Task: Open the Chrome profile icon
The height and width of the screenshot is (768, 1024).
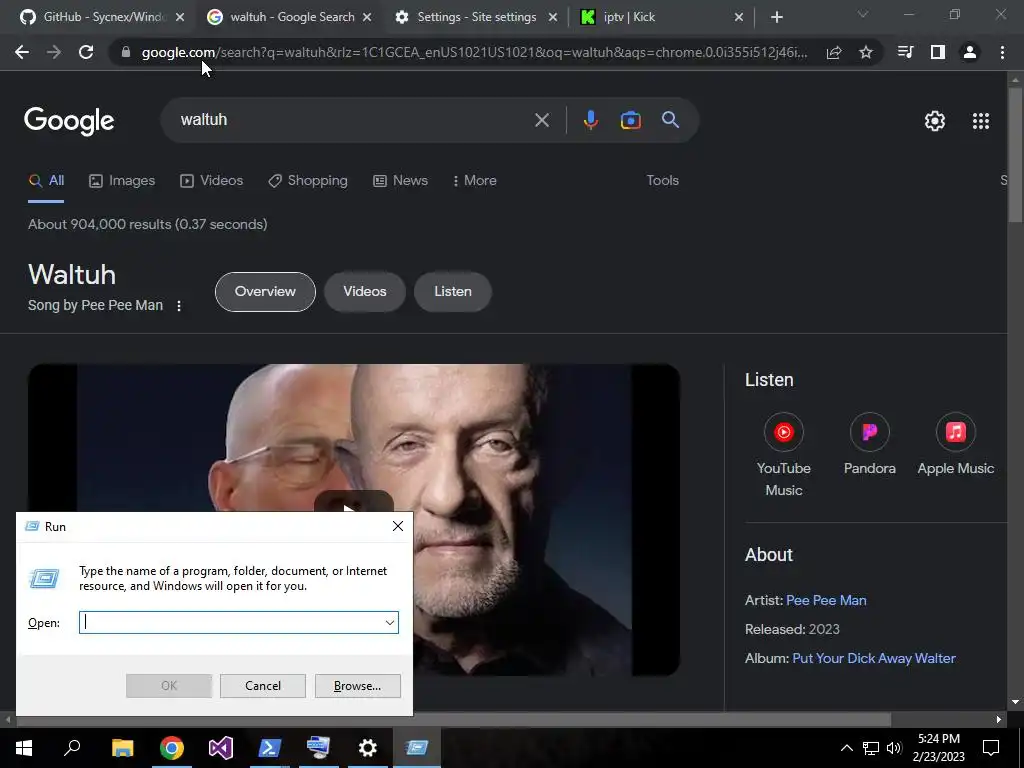Action: (970, 52)
